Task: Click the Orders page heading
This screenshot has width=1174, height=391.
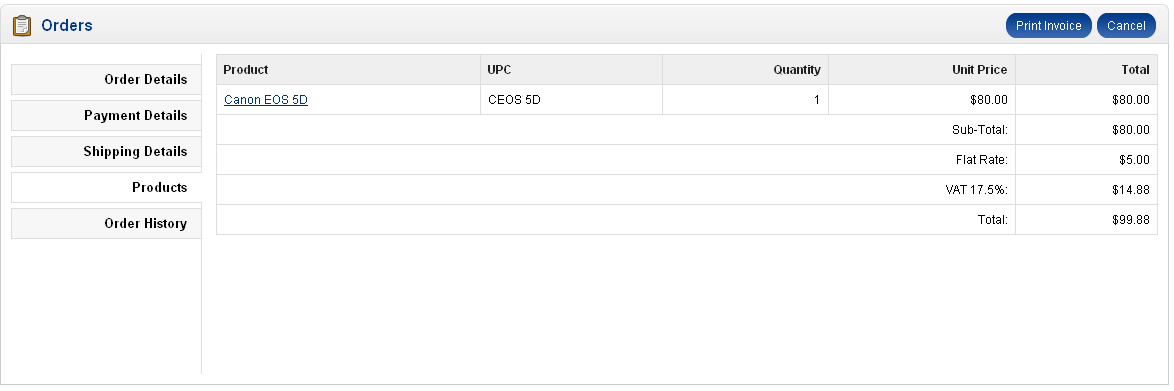Action: pos(67,25)
